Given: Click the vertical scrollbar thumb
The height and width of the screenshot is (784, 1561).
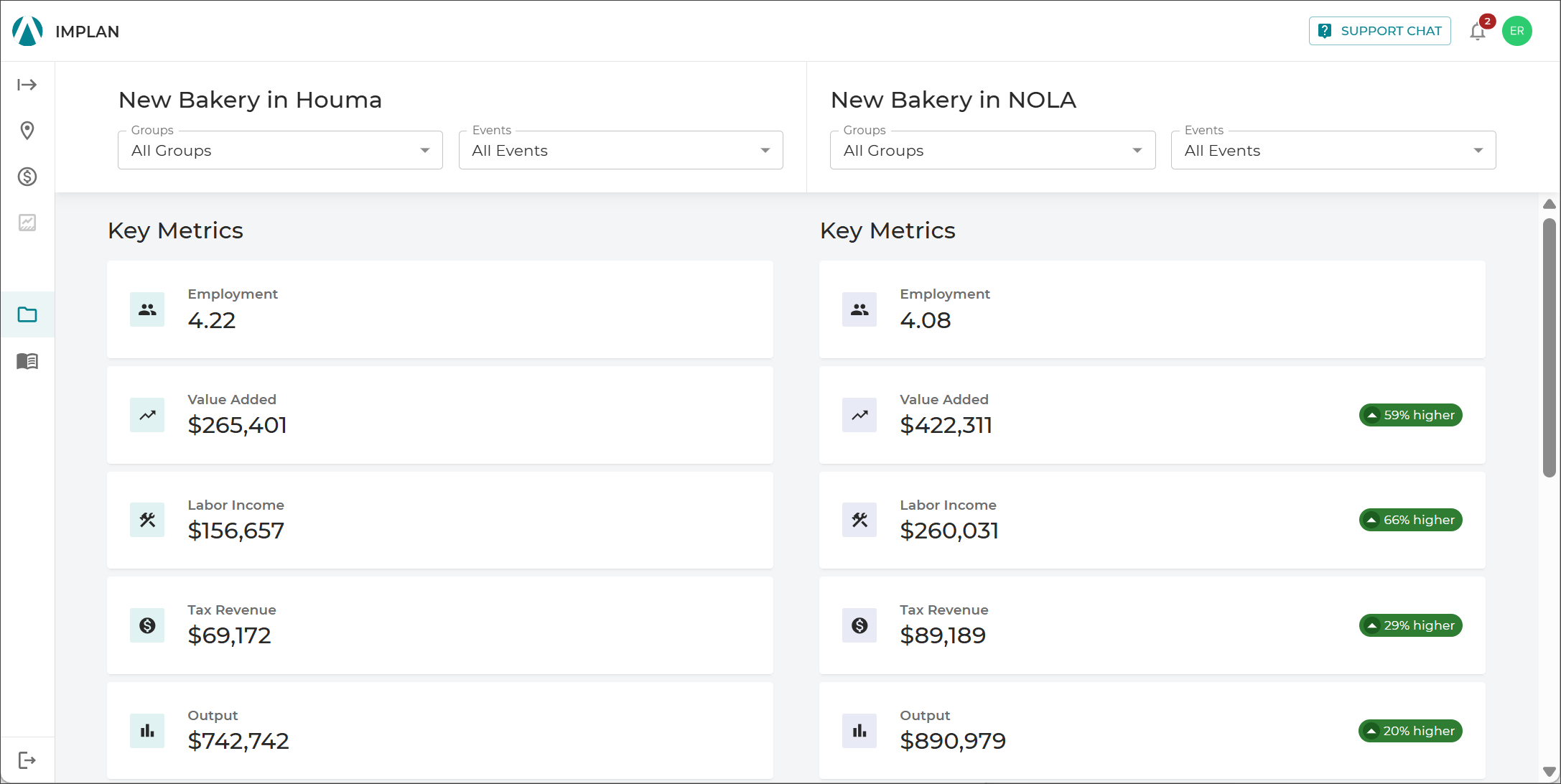Looking at the screenshot, I should (x=1550, y=347).
